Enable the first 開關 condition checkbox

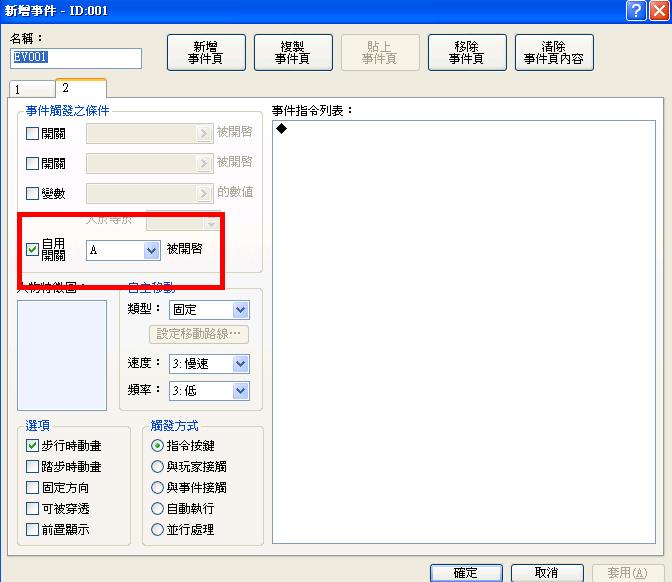point(33,134)
